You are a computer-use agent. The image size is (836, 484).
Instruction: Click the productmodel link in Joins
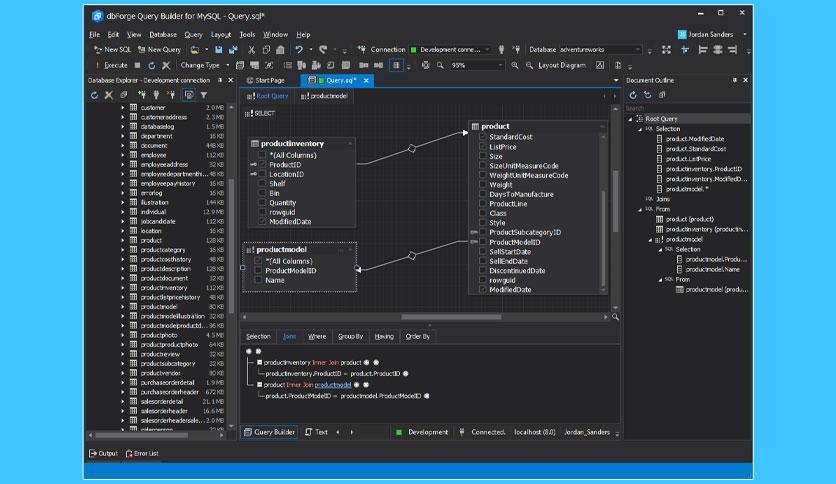click(x=333, y=385)
